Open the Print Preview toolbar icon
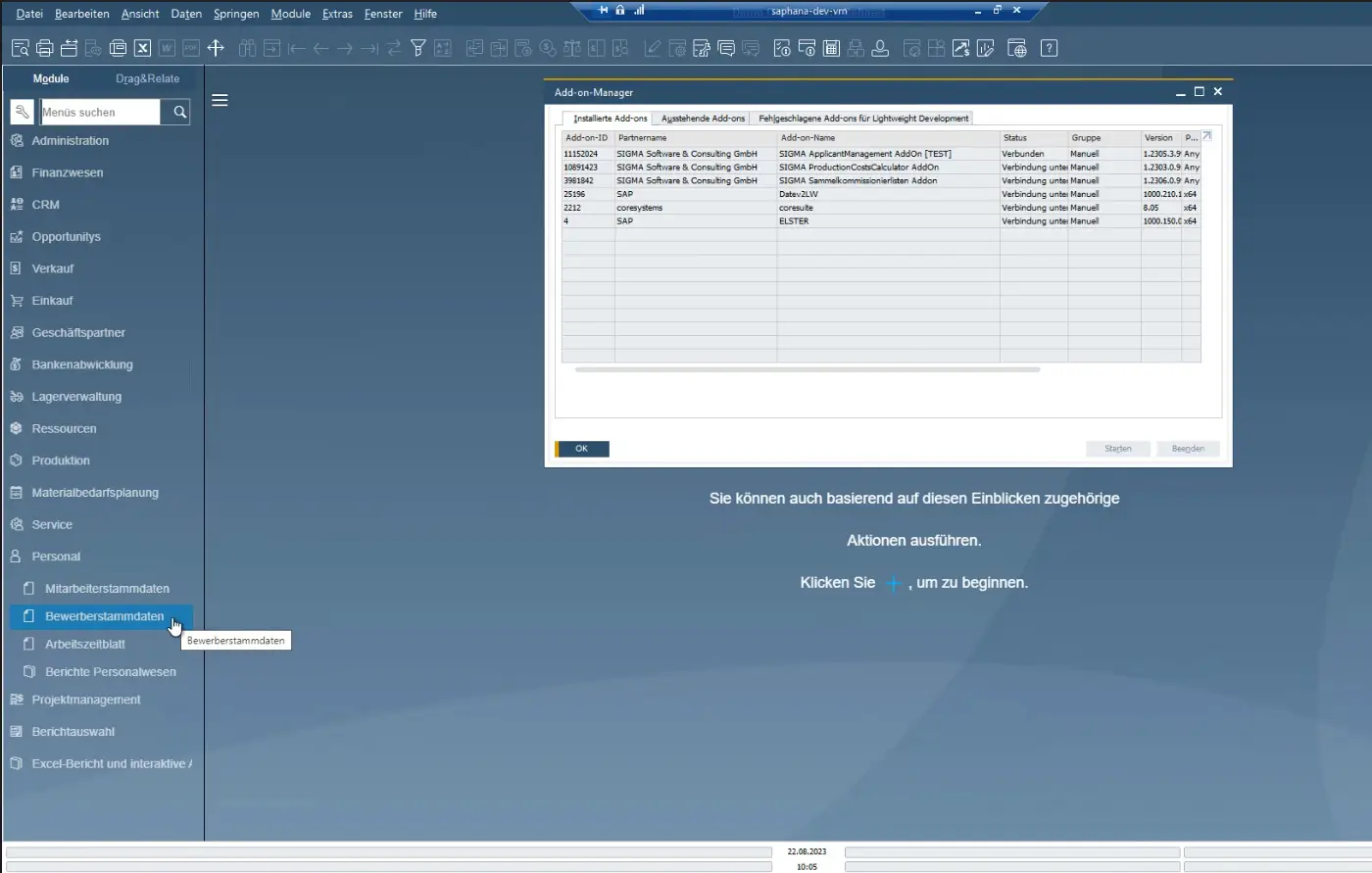1372x873 pixels. pos(19,47)
